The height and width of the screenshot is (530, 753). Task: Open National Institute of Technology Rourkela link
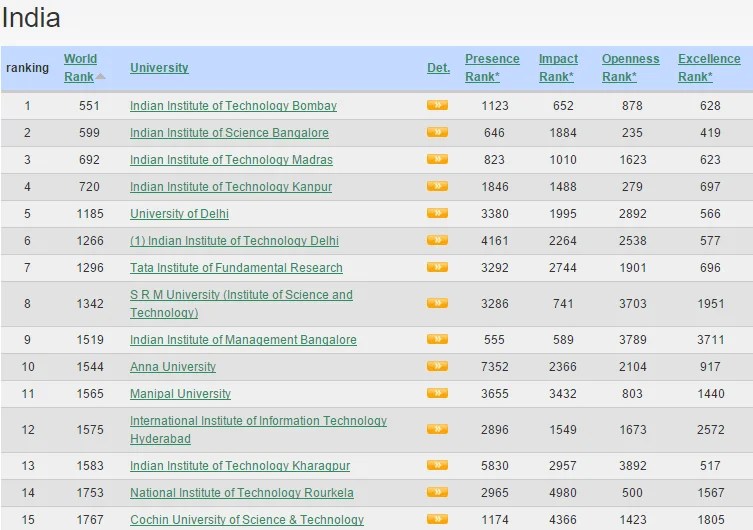point(242,493)
